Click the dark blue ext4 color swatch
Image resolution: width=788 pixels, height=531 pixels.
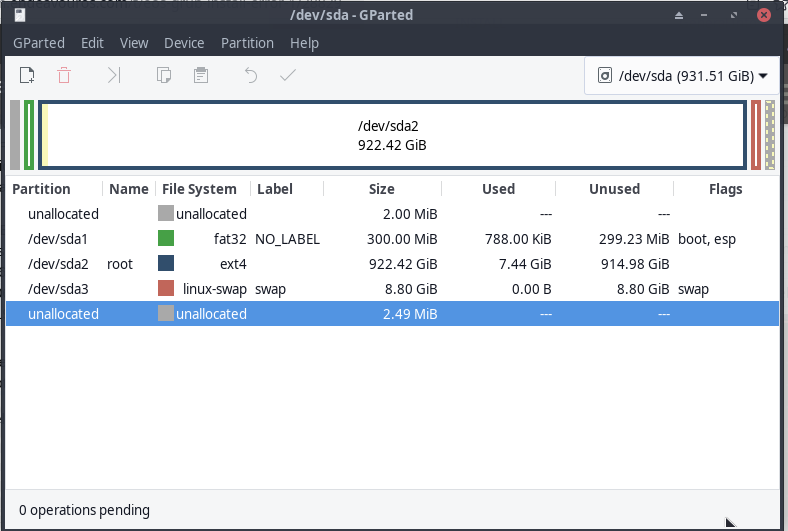[166, 264]
